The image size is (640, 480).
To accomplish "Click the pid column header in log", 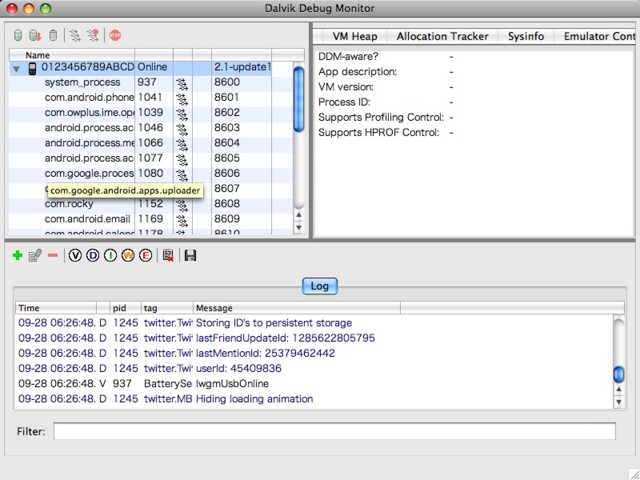I will (x=125, y=308).
